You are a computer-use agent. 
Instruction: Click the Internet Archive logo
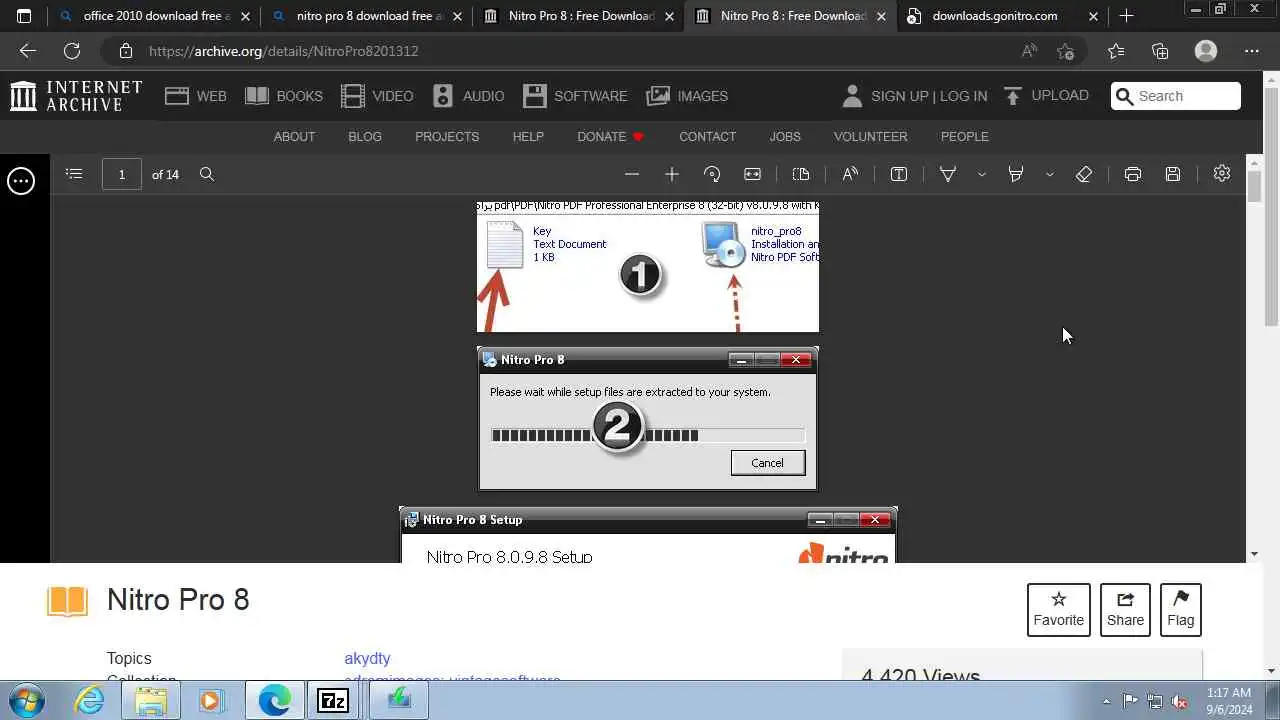(76, 96)
